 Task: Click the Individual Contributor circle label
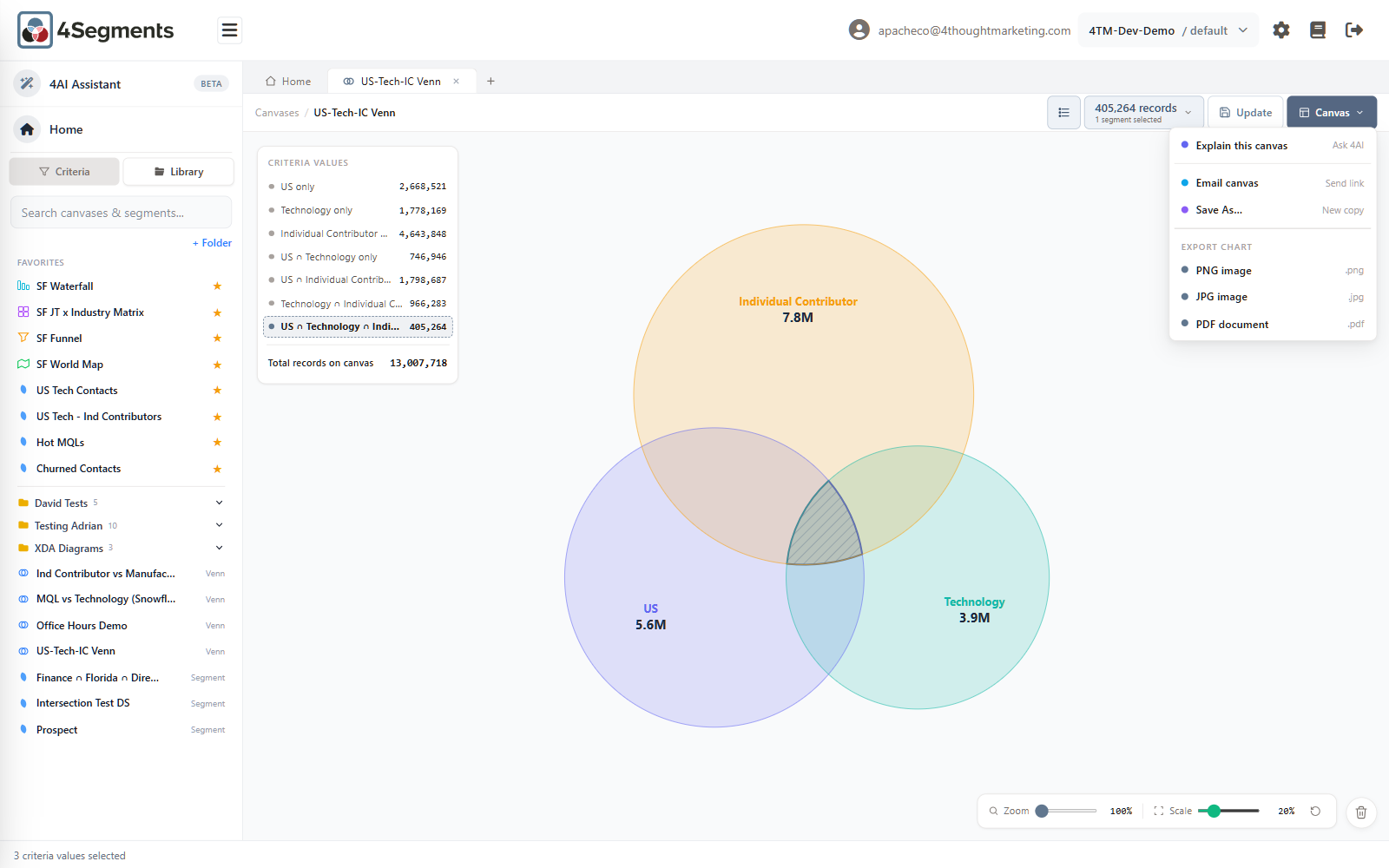click(798, 301)
